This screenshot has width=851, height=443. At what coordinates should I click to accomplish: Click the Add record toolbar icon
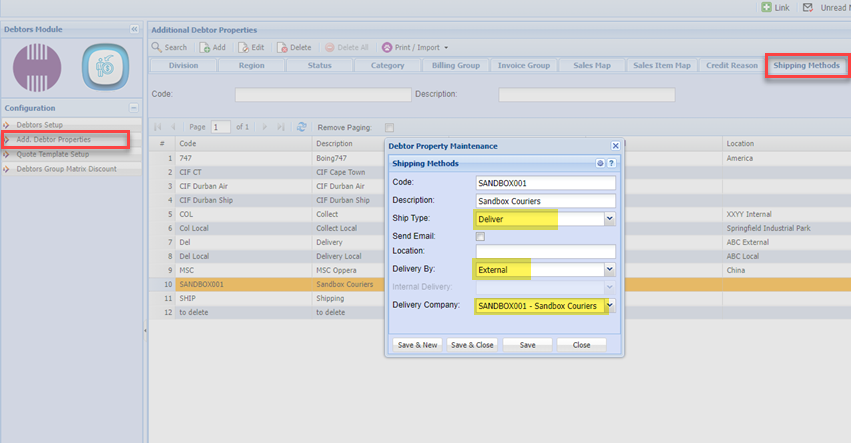coord(205,47)
